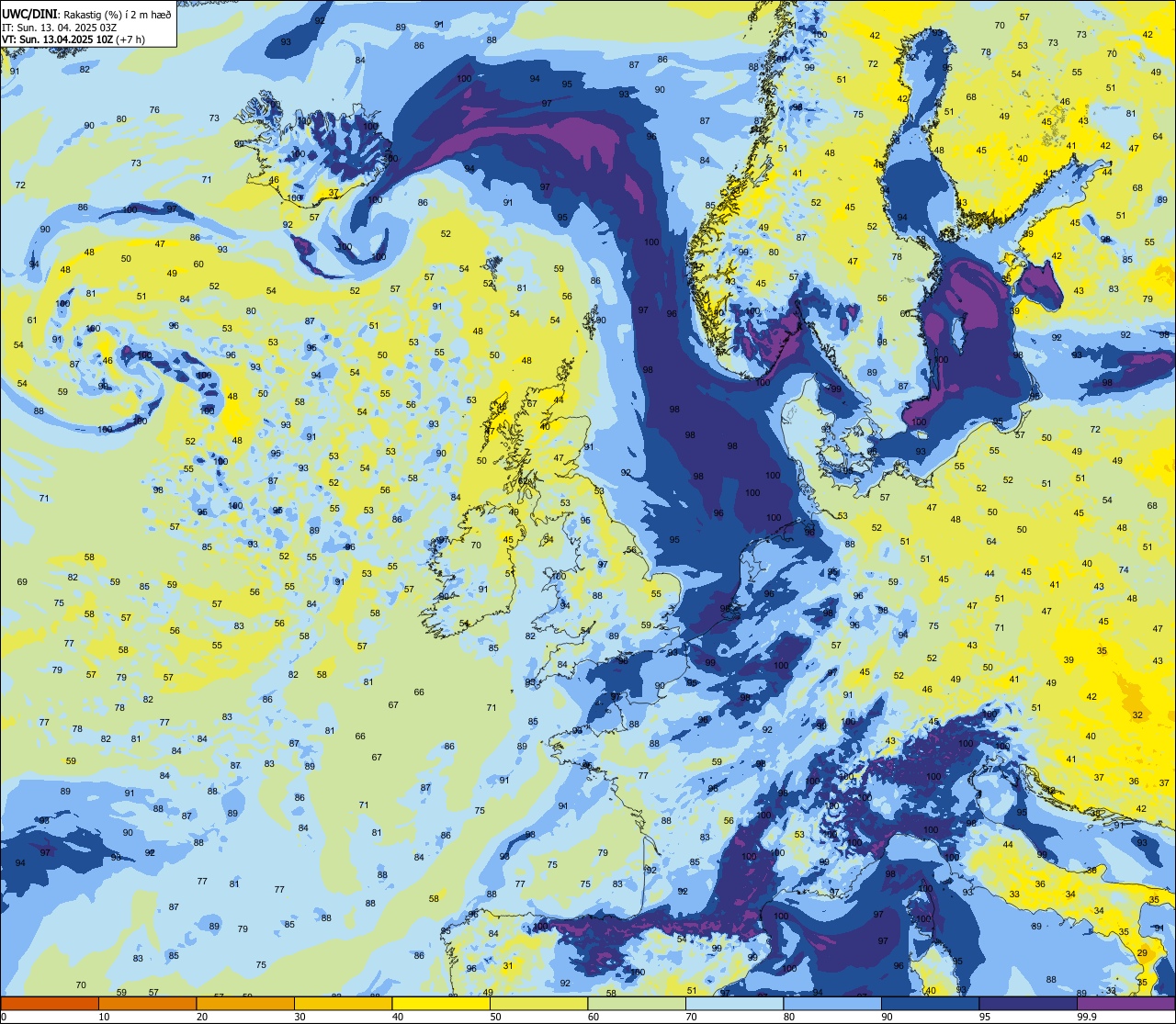Click the legend label "99.9"
The width and height of the screenshot is (1176, 1024).
[1088, 1017]
